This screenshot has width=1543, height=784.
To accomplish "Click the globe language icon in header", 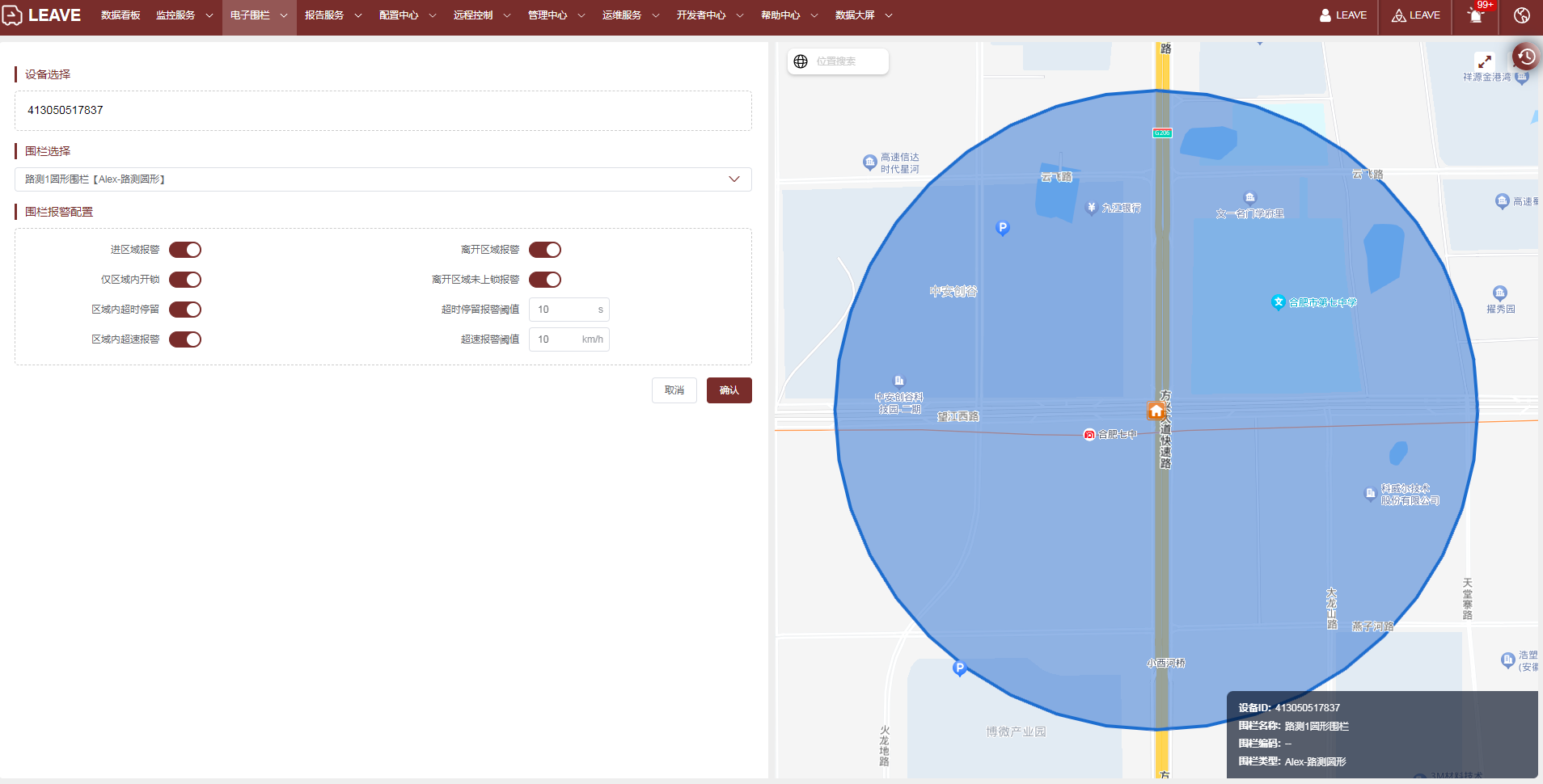I will pyautogui.click(x=1521, y=15).
